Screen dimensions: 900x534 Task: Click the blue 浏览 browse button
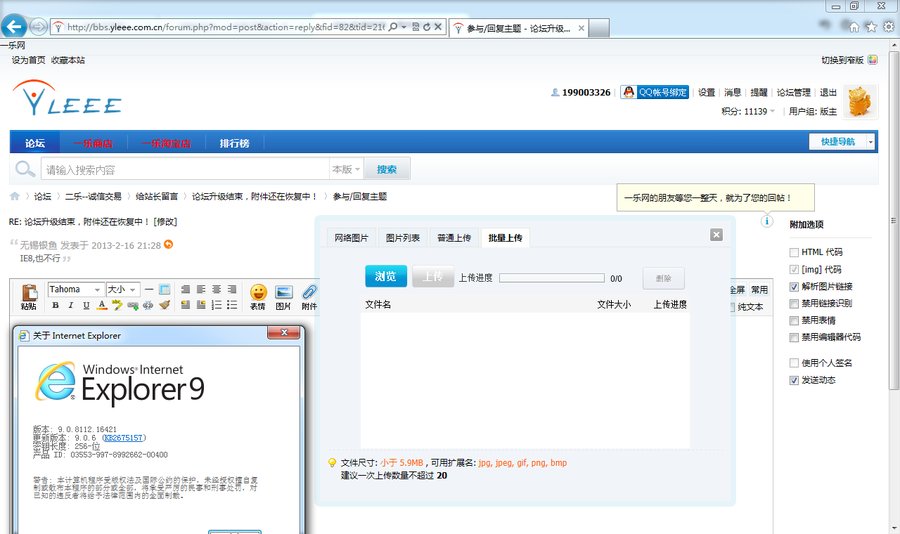(385, 277)
